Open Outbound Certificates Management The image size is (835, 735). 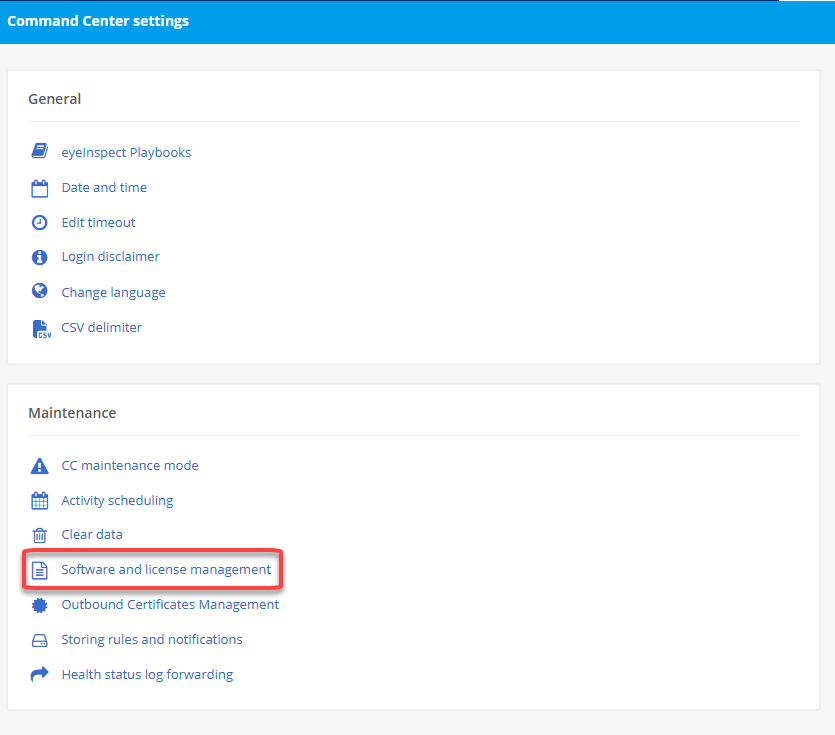tap(170, 605)
